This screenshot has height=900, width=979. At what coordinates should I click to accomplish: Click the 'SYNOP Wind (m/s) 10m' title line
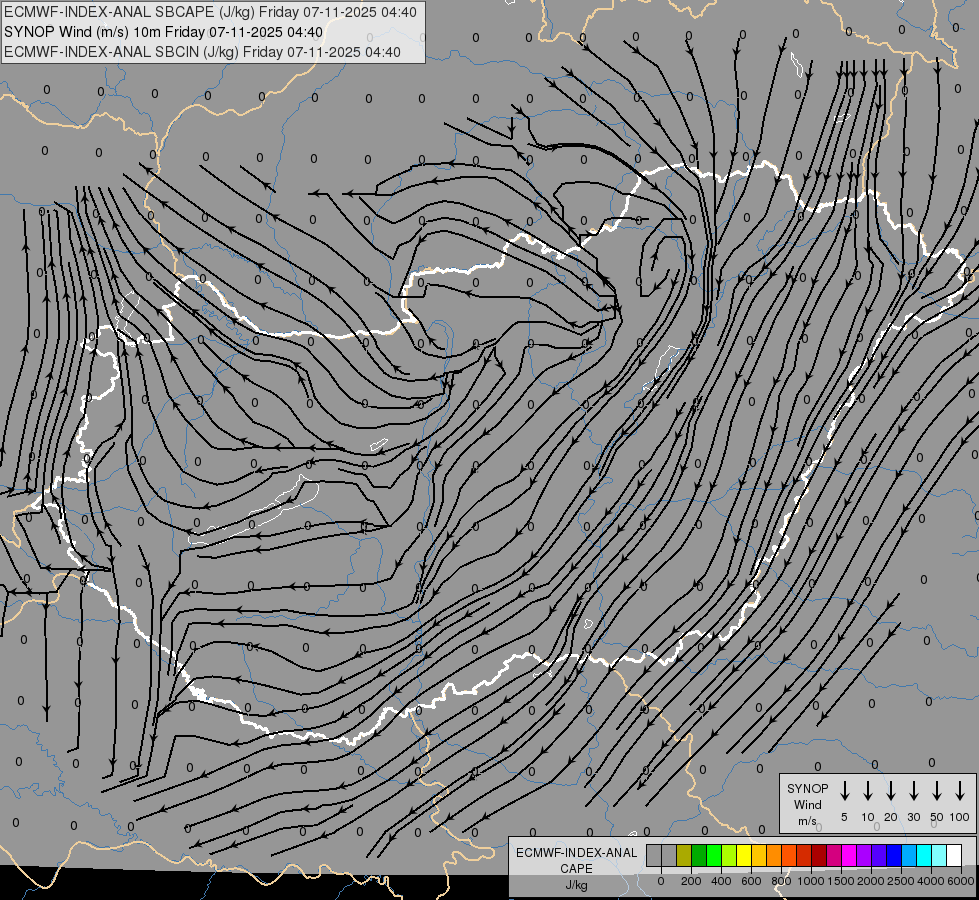pyautogui.click(x=163, y=32)
